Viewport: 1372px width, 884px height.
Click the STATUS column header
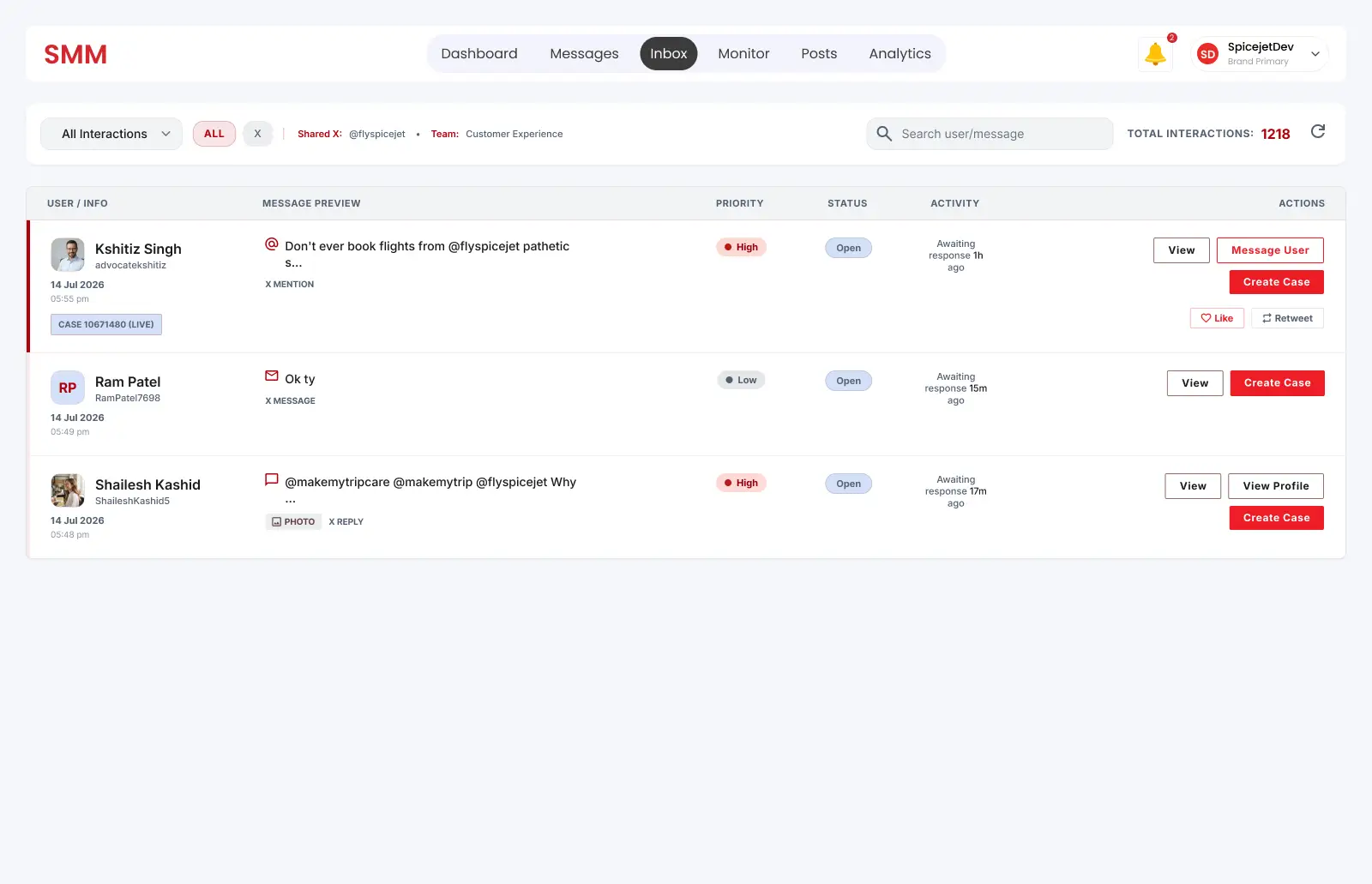point(847,203)
